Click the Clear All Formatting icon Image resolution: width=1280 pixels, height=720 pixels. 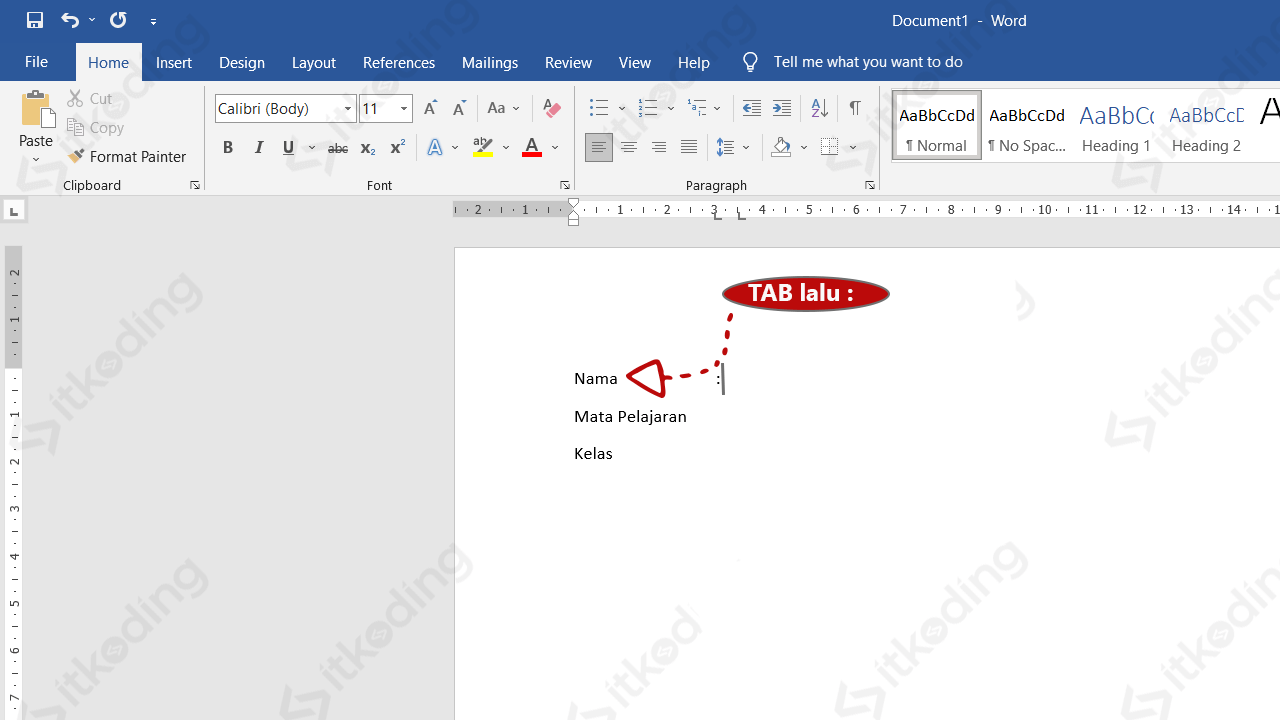tap(551, 108)
